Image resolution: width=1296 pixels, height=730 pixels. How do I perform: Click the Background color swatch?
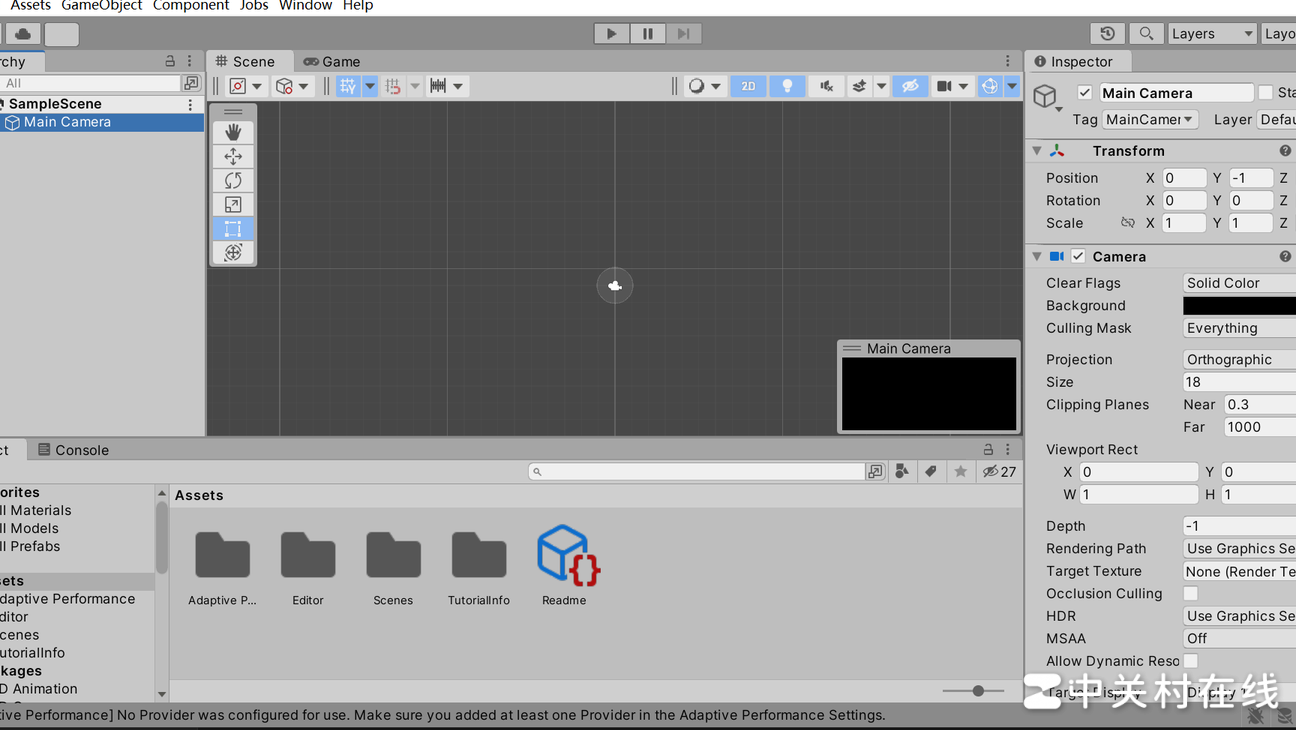coord(1238,306)
